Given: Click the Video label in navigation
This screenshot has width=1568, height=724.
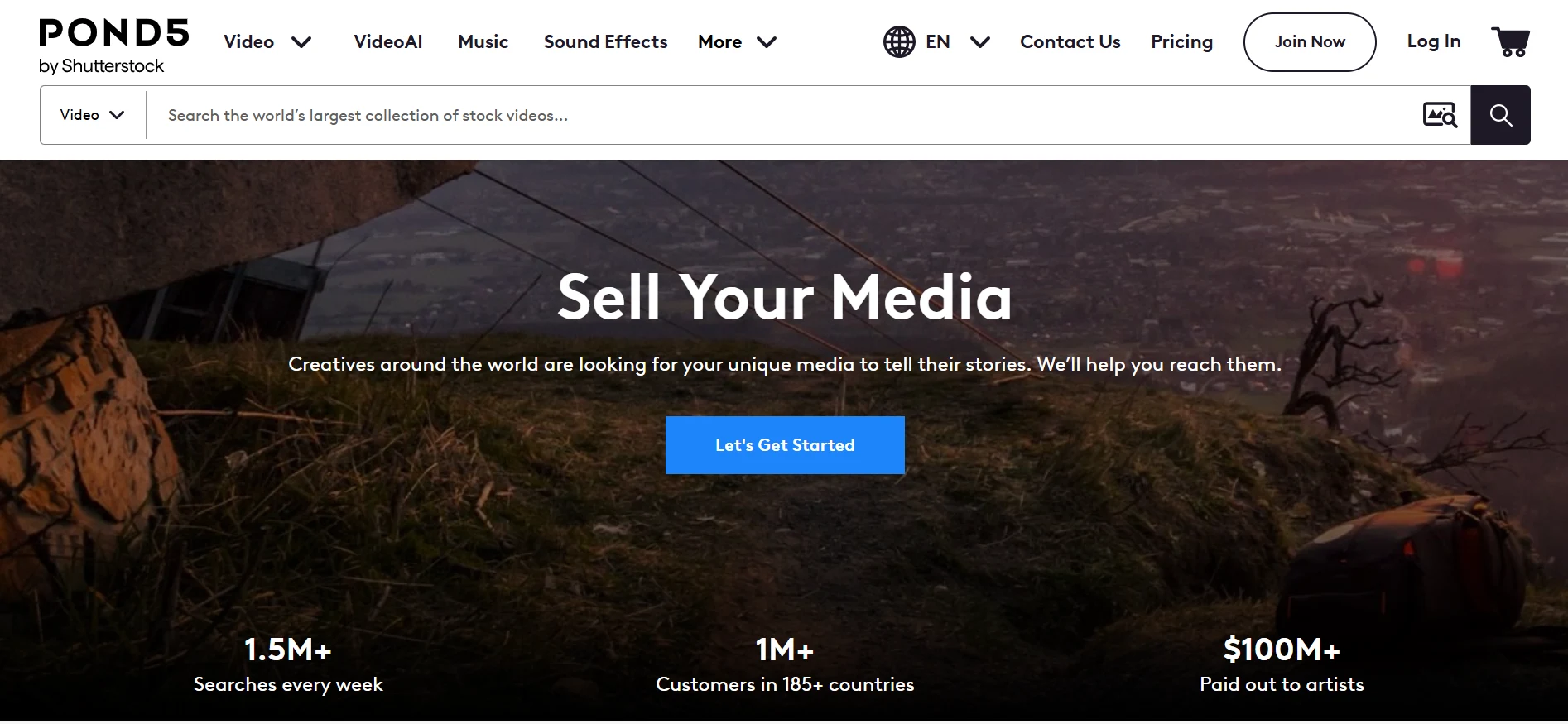Looking at the screenshot, I should [x=248, y=41].
